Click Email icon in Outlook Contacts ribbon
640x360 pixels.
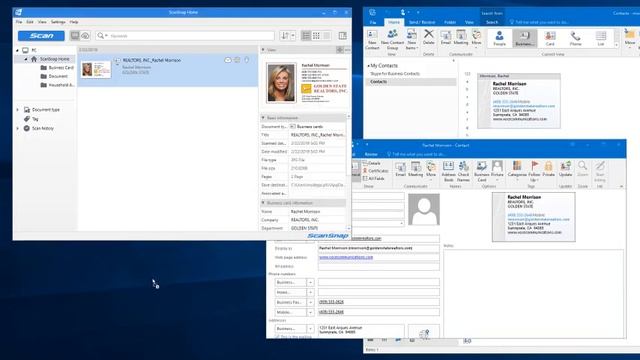[446, 37]
